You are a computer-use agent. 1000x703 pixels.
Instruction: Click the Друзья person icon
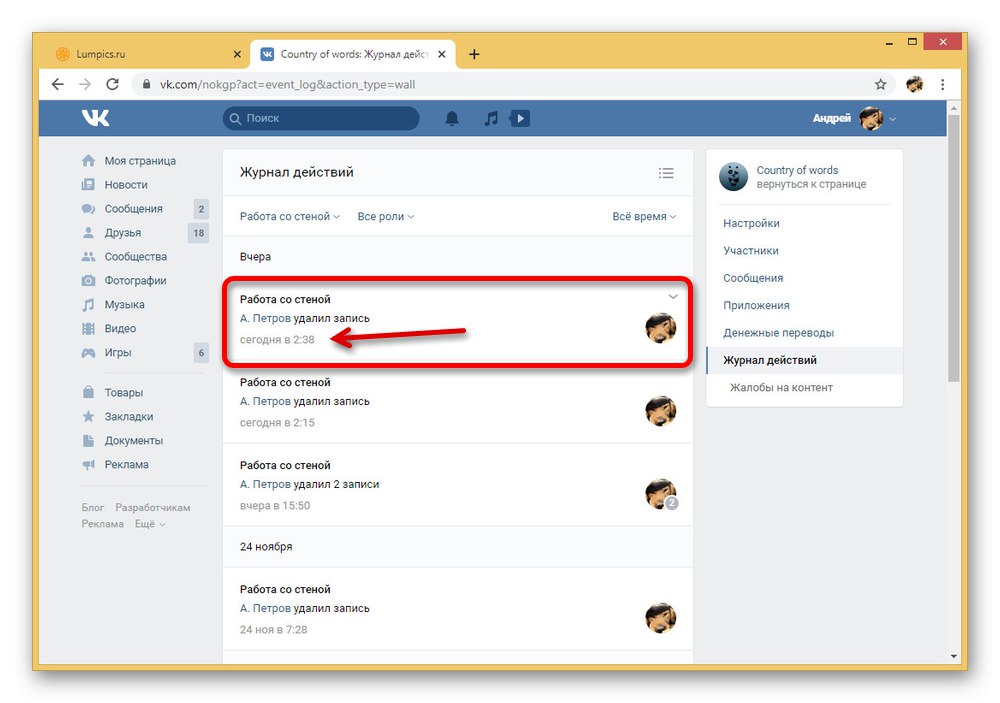88,233
